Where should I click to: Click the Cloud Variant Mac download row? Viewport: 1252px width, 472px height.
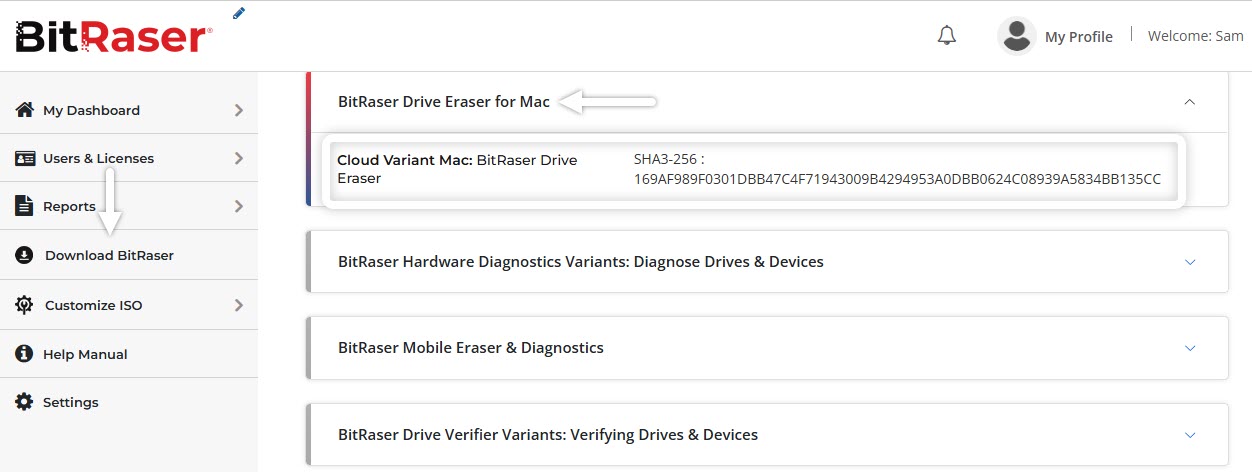click(x=753, y=170)
